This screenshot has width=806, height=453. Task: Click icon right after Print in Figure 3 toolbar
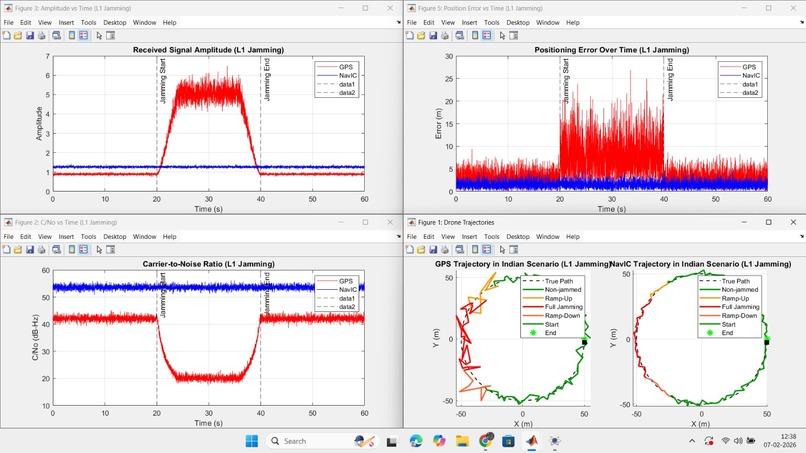pos(57,35)
